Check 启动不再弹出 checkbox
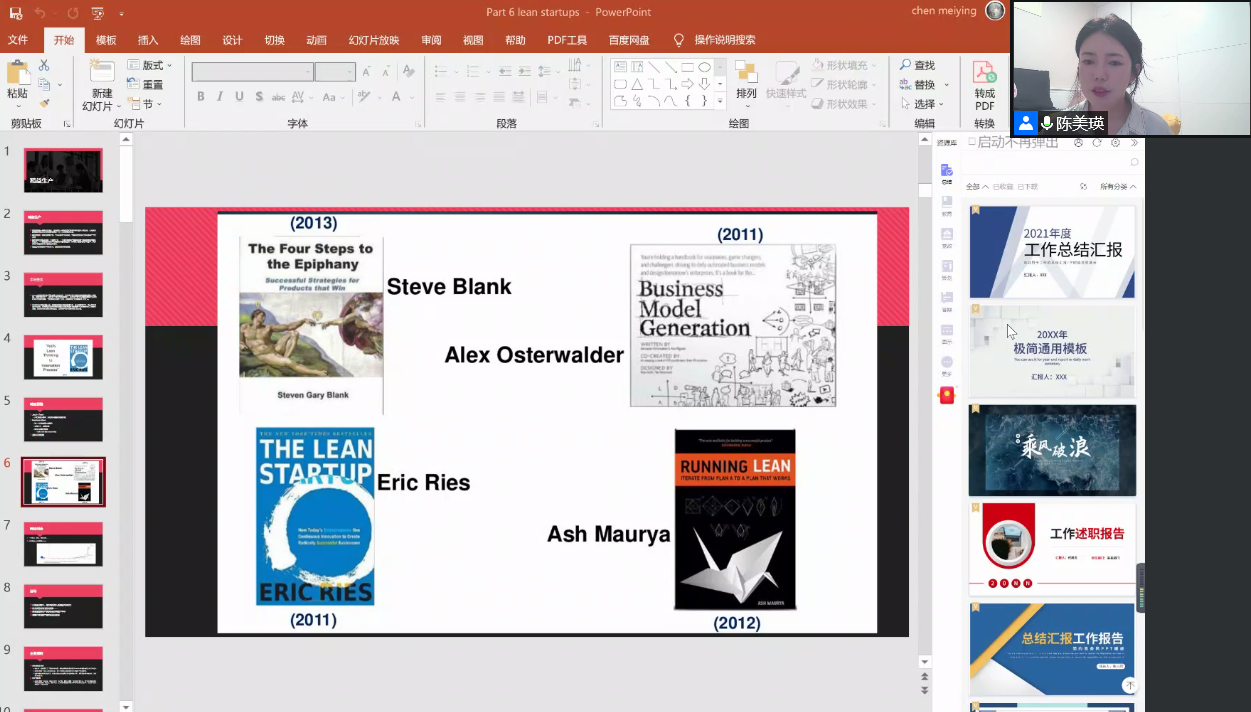Screen dimensions: 1251x712 click(972, 143)
